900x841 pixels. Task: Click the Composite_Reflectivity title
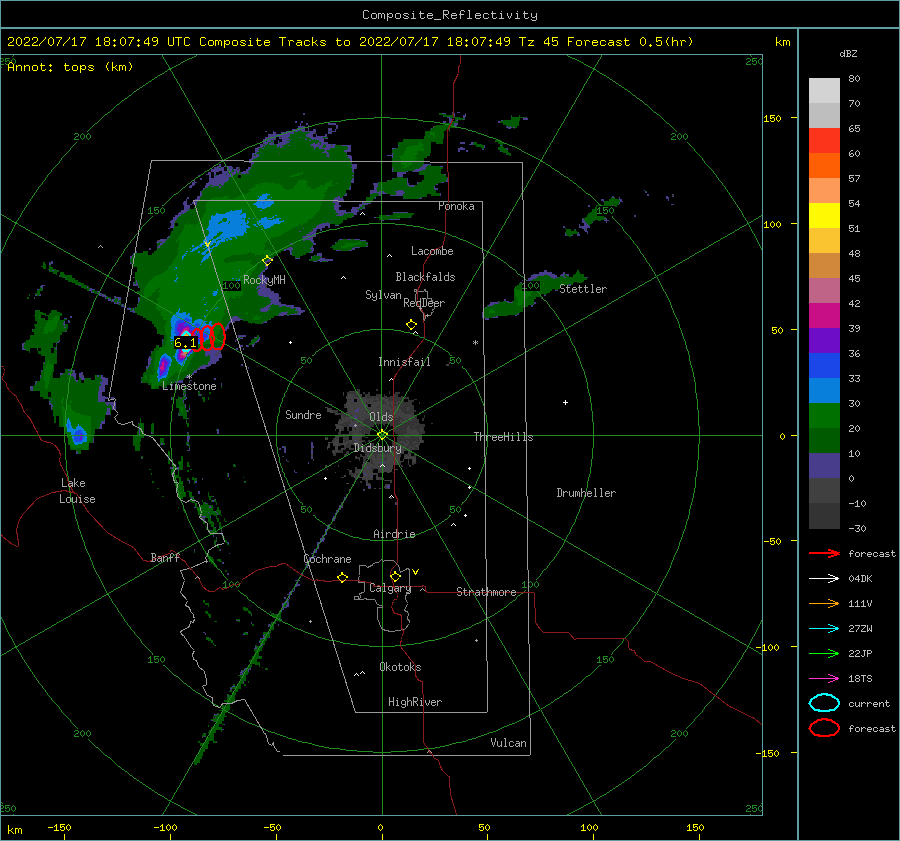(449, 15)
